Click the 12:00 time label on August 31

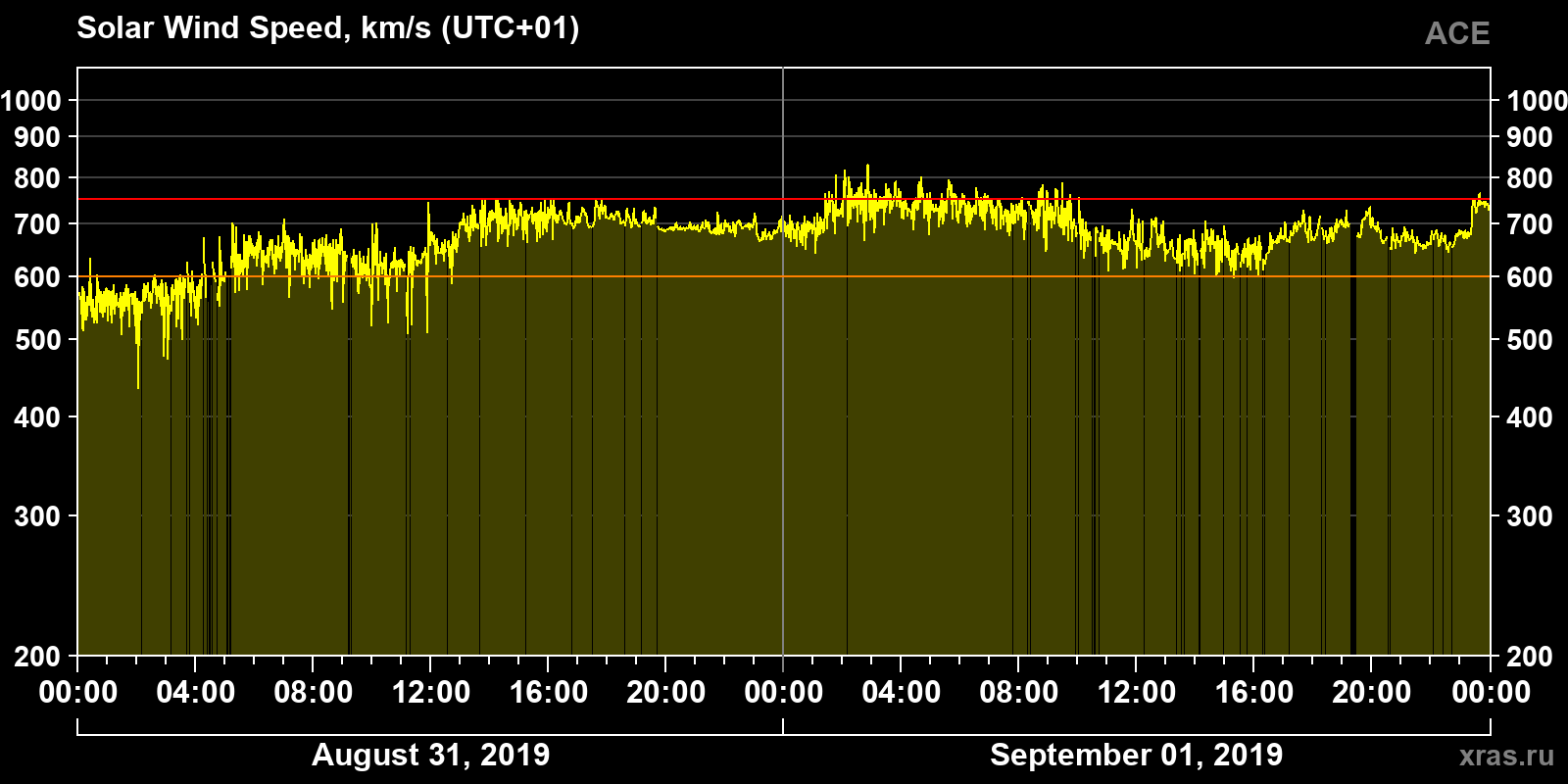coord(431,693)
